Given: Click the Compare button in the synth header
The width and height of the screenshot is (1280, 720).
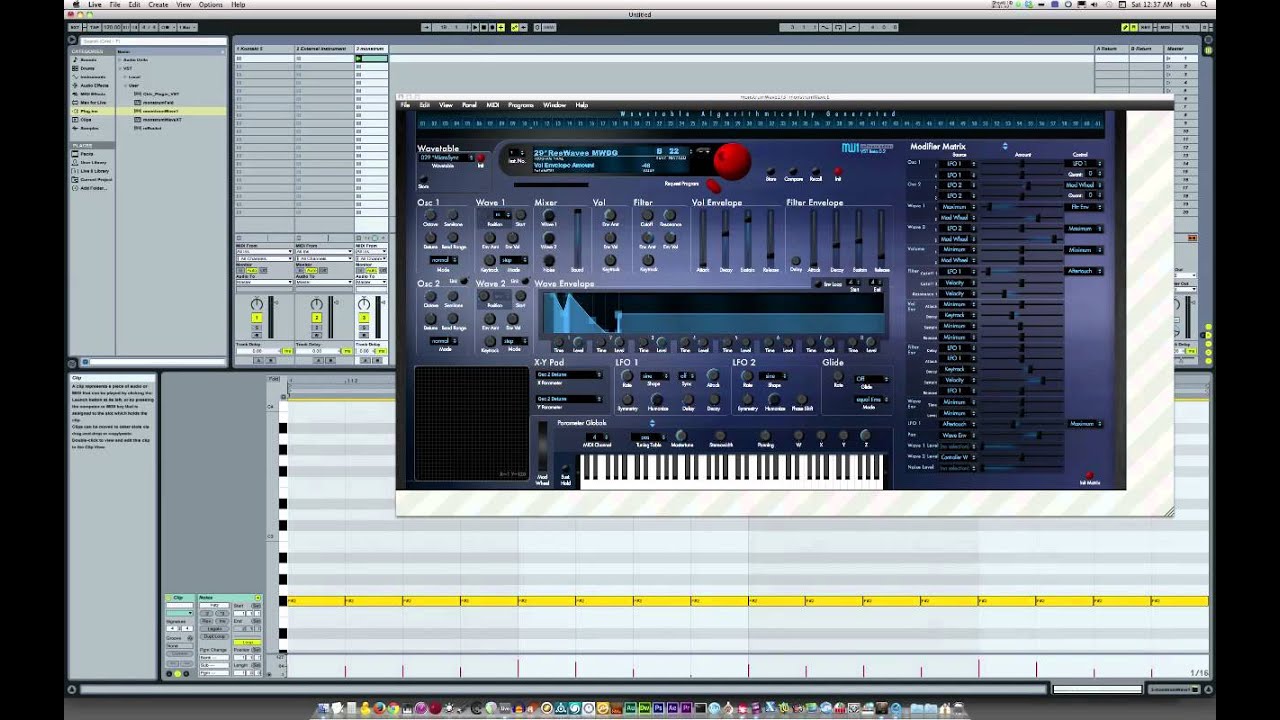Looking at the screenshot, I should 794,171.
